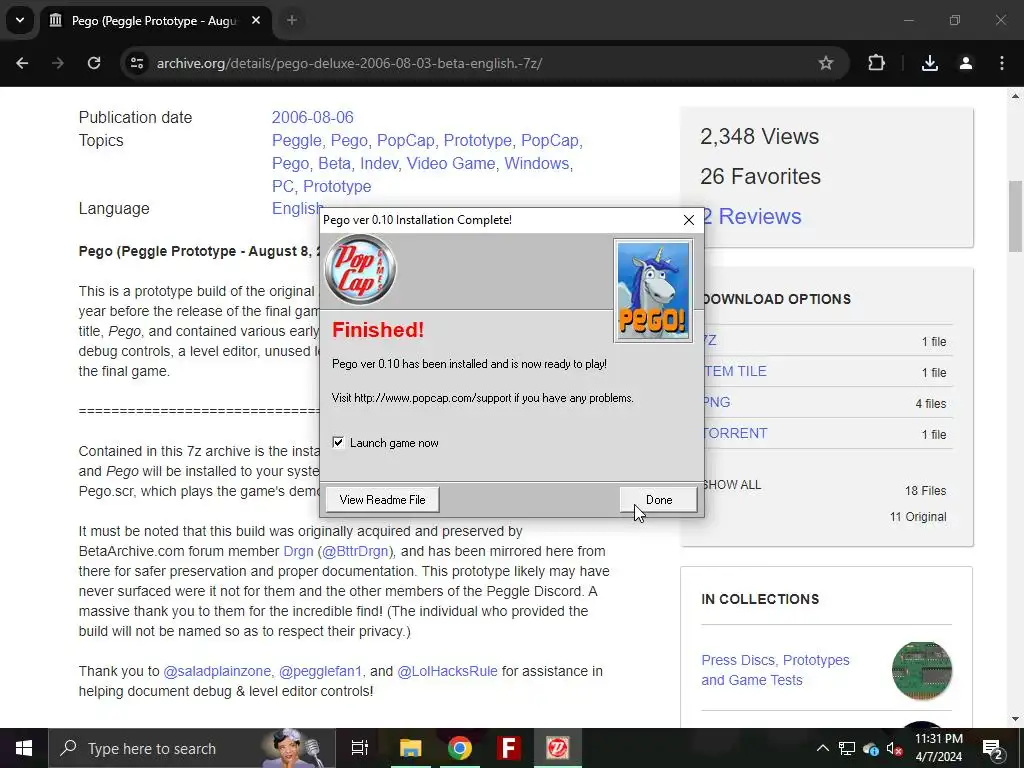
Task: Open Chrome three-dot menu
Action: 1002,63
